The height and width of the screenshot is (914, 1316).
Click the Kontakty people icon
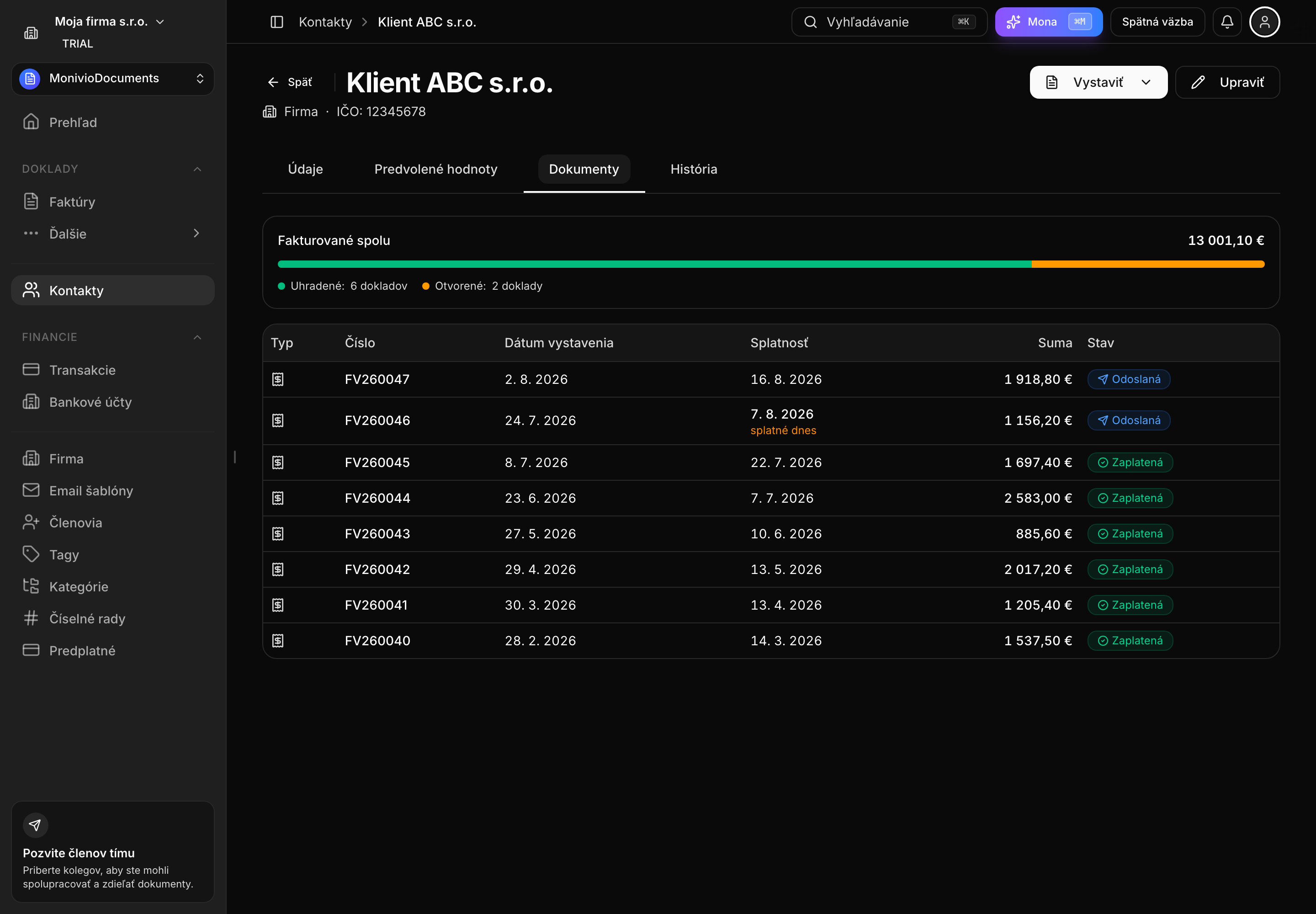(31, 290)
